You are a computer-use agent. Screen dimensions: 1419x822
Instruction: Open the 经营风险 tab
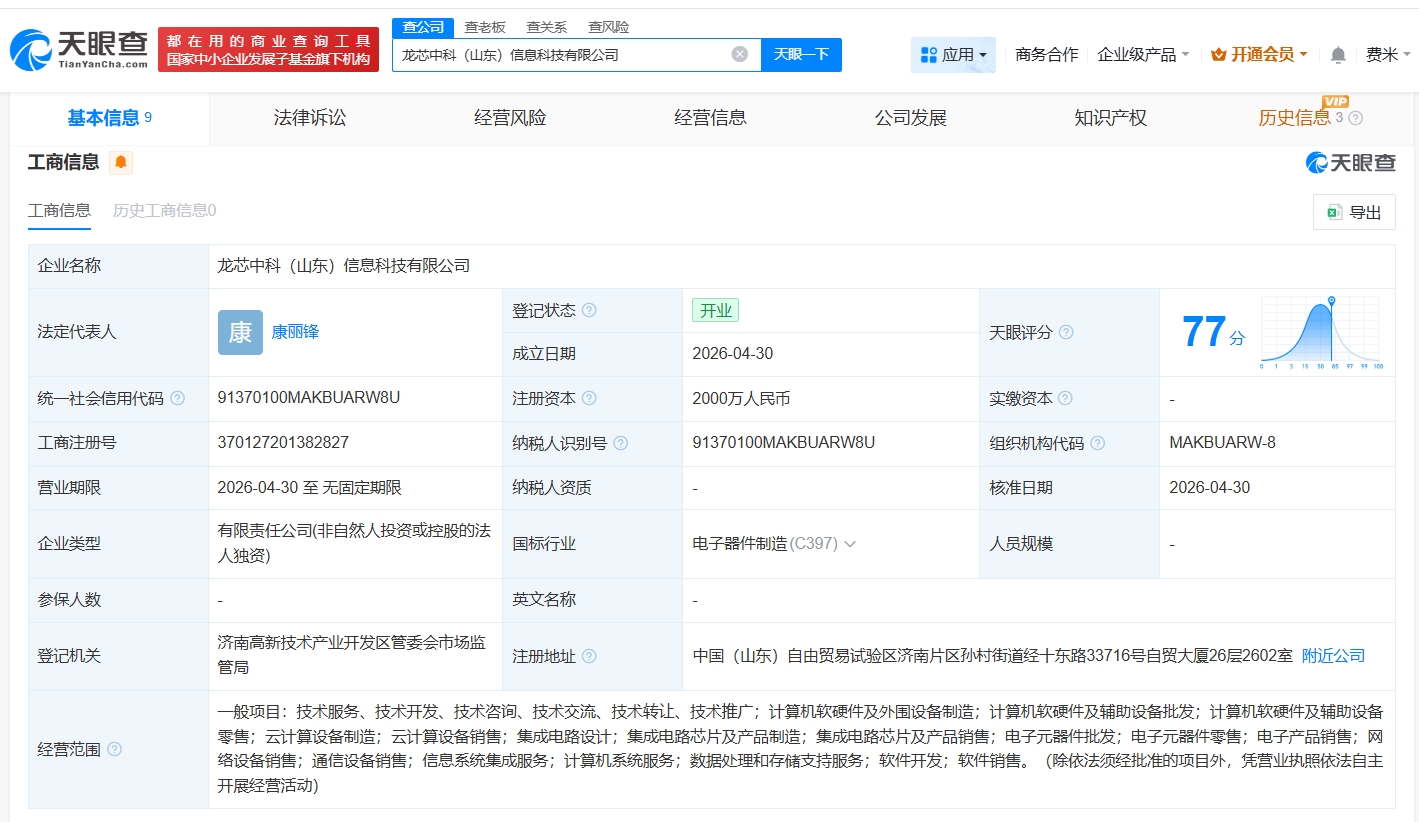point(510,118)
